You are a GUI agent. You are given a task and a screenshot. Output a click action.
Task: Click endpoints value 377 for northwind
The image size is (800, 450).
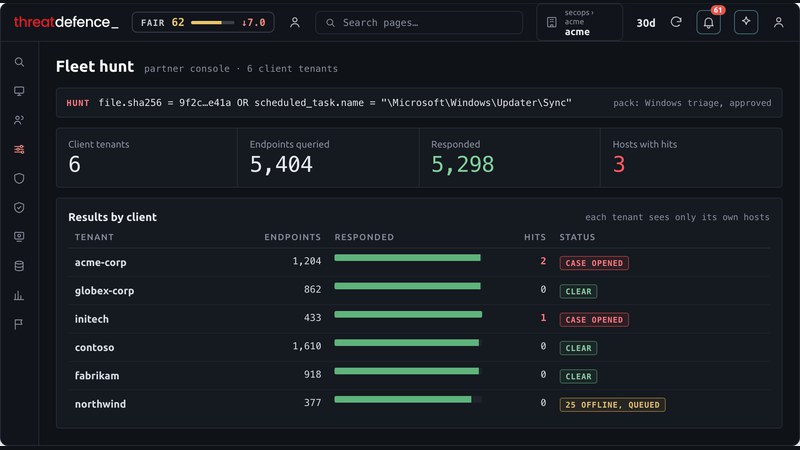[x=312, y=403]
